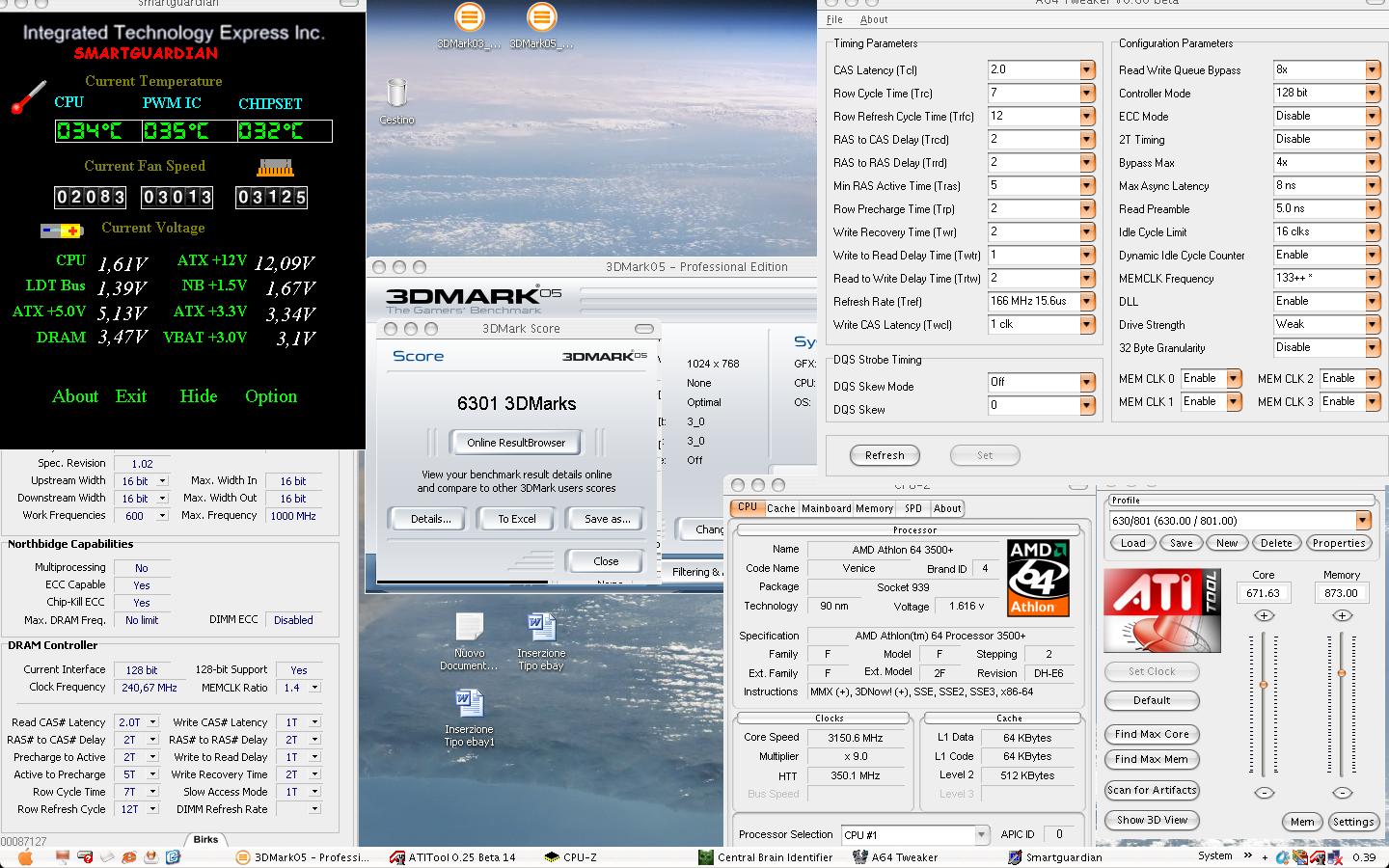Switch to Mainboard tab in CPU-Z
Screen dimensions: 1389x868
point(827,508)
